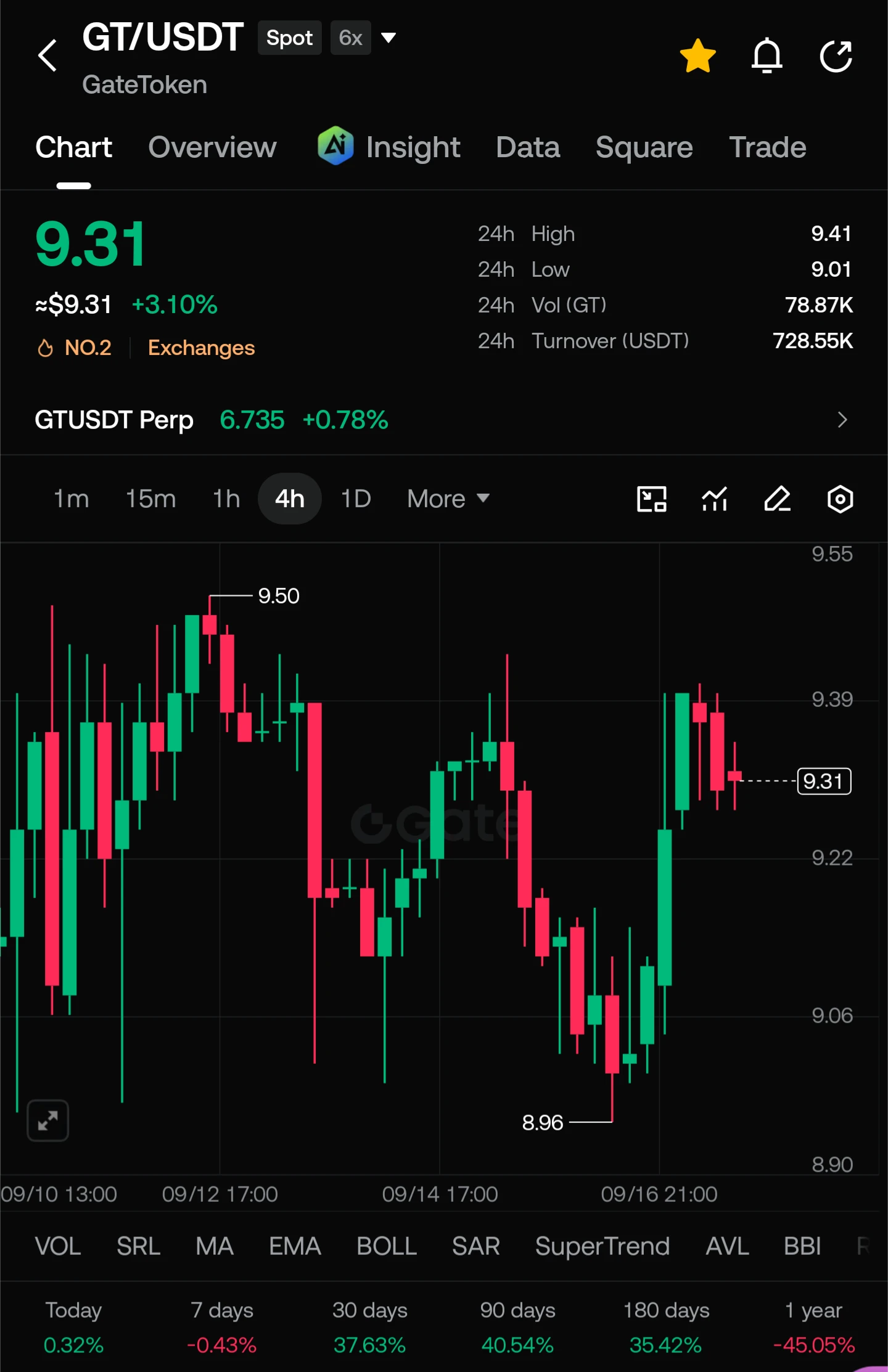888x1372 pixels.
Task: Enable the EMA indicator
Action: coord(295,1246)
